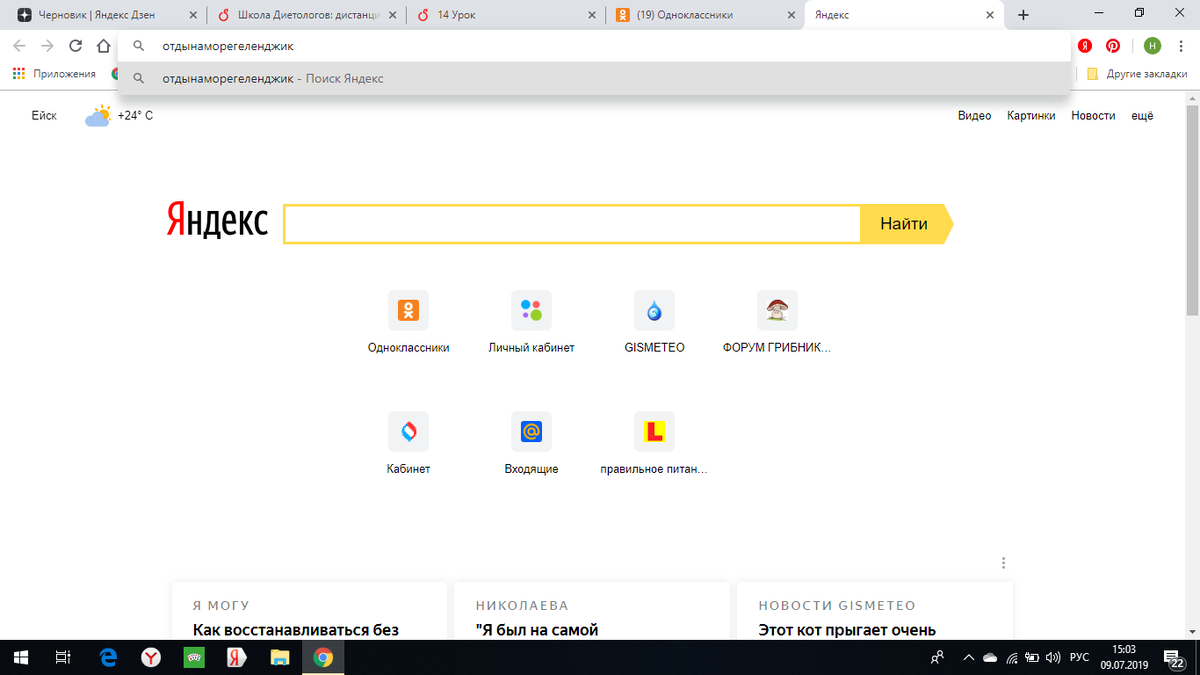
Task: Open the three-dot options above news cards
Action: 1003,563
